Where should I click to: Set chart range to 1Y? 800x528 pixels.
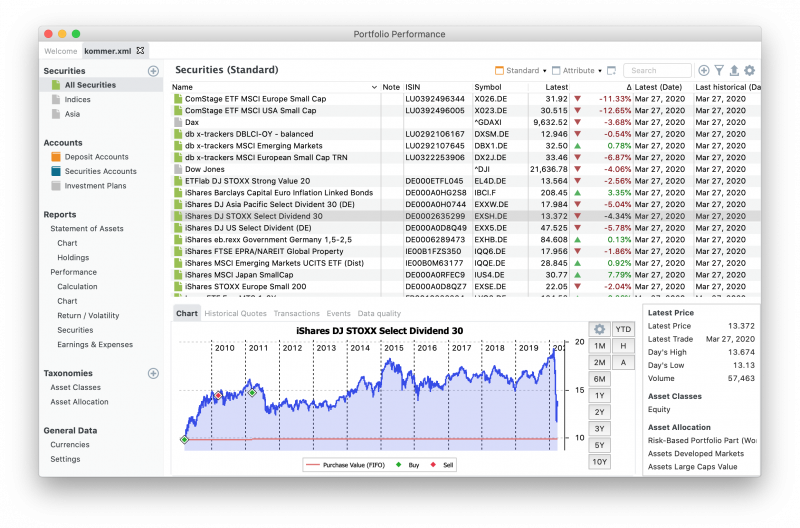click(x=599, y=396)
